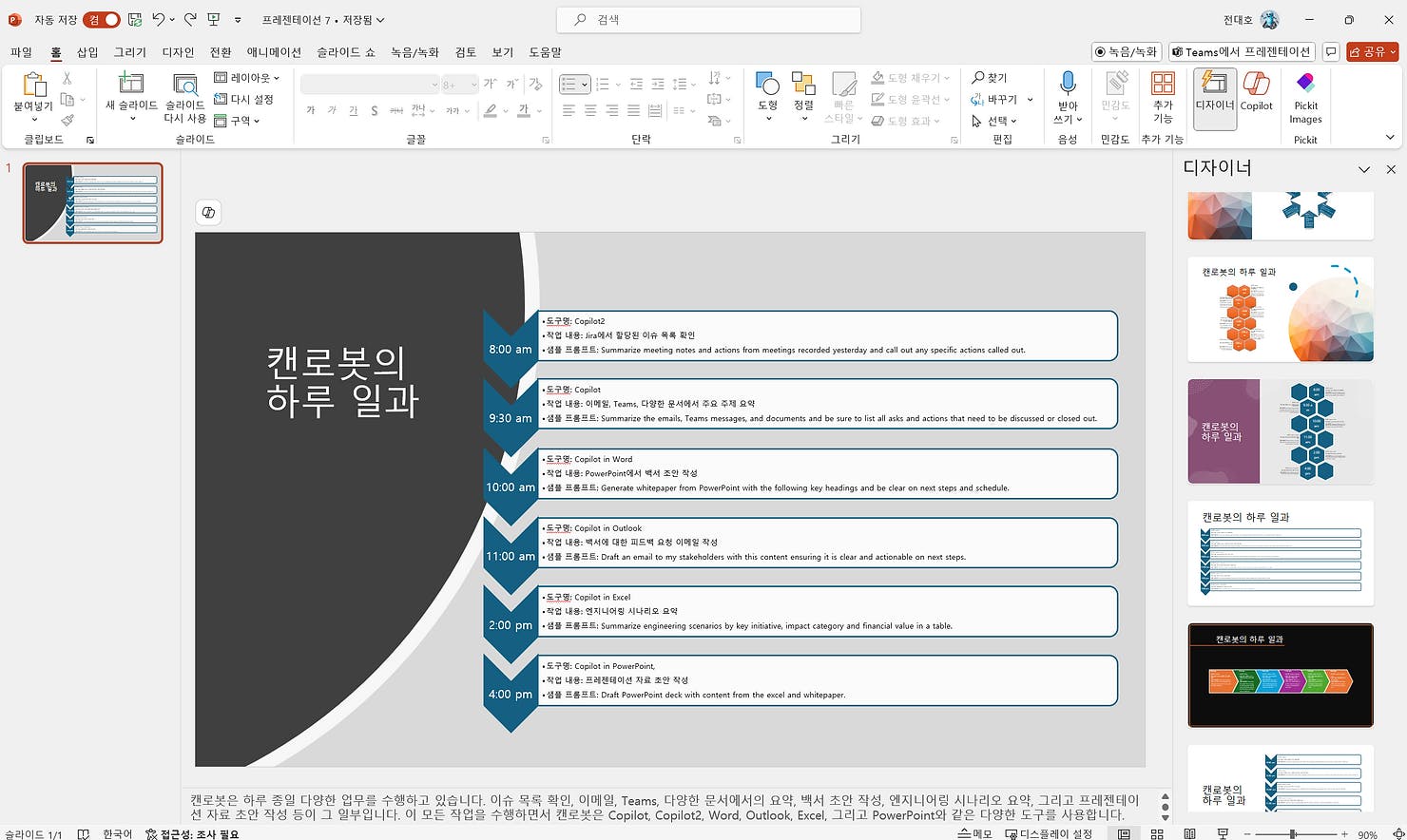Click the 공유 (Share) button

(1371, 51)
